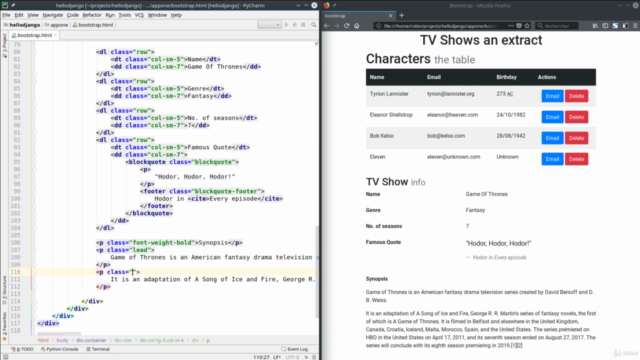Open the Structure tool window sidebar tab
The image size is (640, 360).
(x=4, y=290)
